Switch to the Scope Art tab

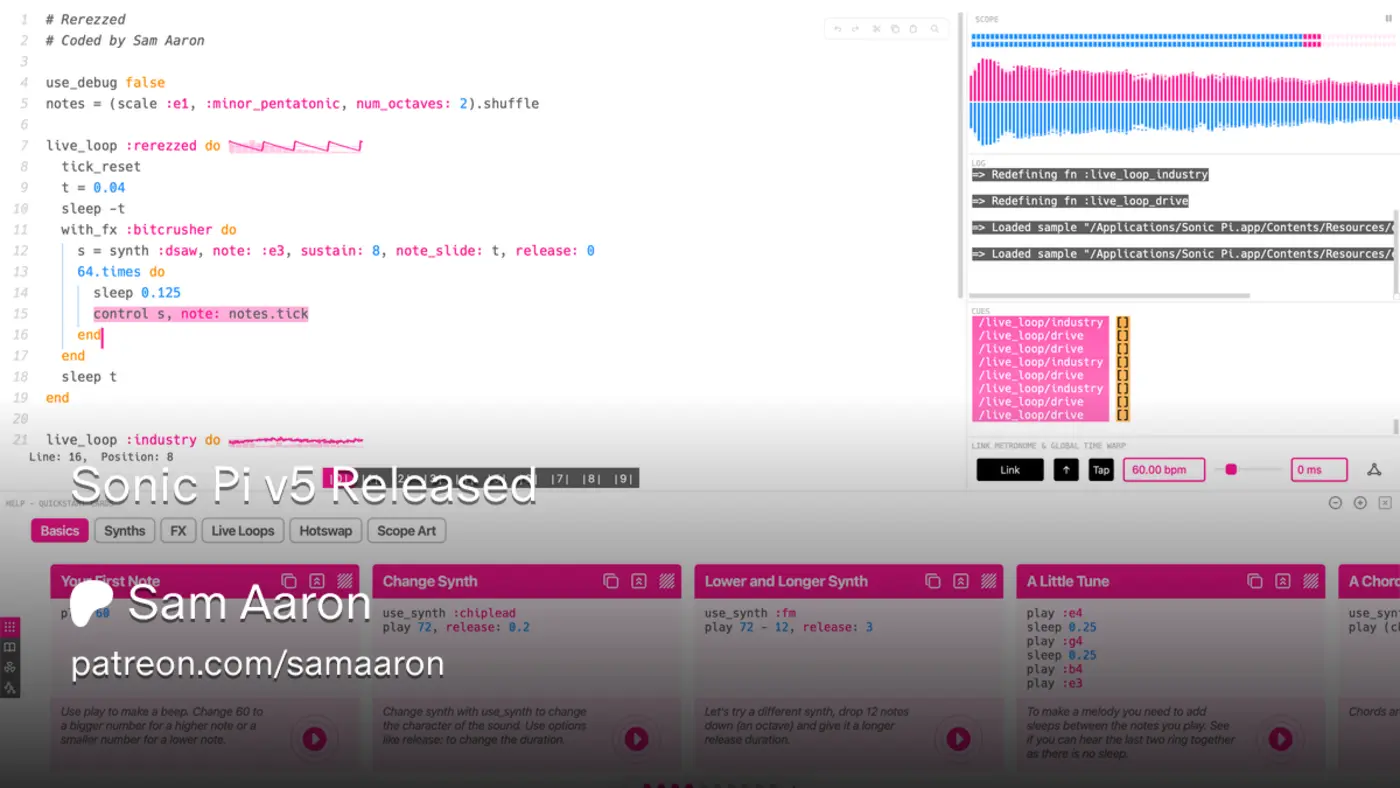tap(406, 531)
